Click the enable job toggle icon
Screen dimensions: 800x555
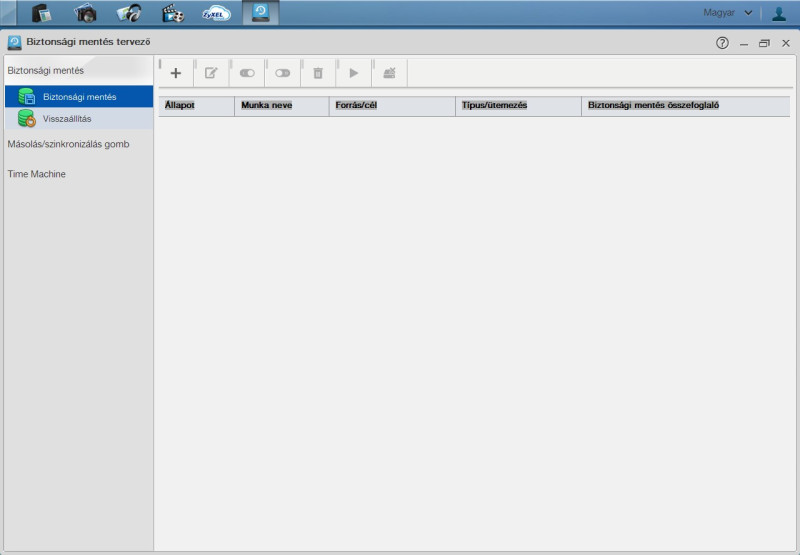(247, 73)
